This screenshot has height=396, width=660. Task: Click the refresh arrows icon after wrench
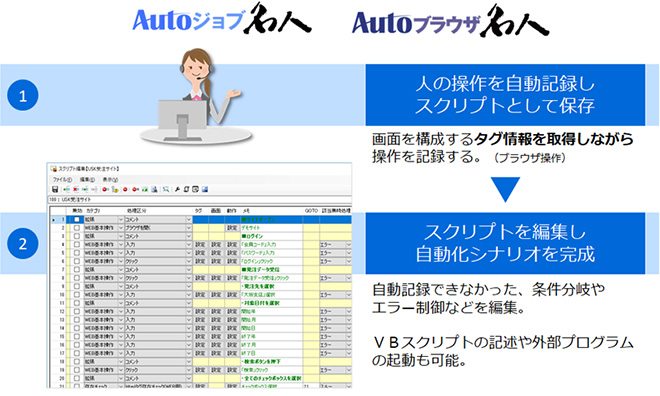[186, 189]
